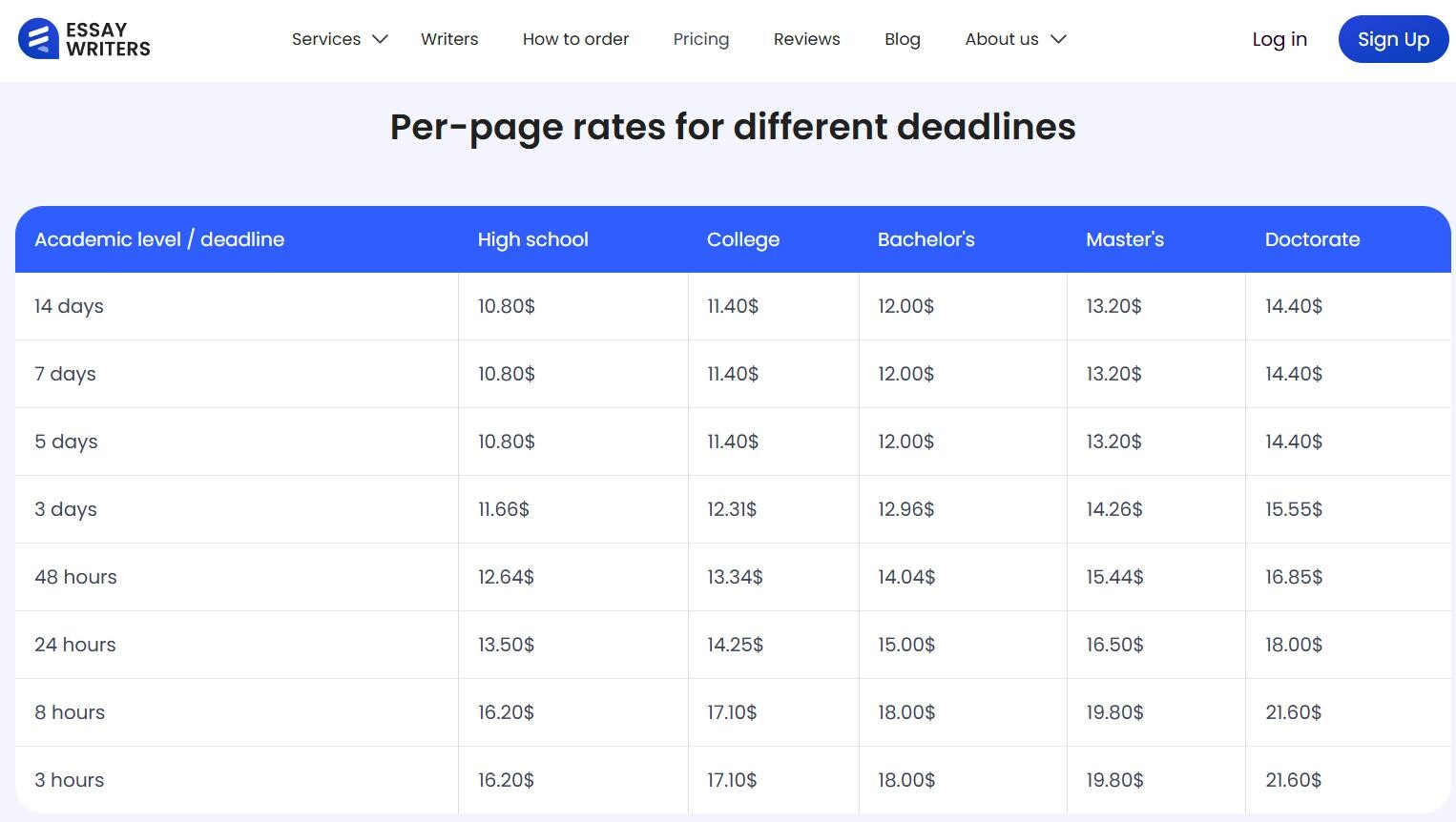Viewport: 1456px width, 822px height.
Task: Open the Reviews page
Action: (806, 39)
